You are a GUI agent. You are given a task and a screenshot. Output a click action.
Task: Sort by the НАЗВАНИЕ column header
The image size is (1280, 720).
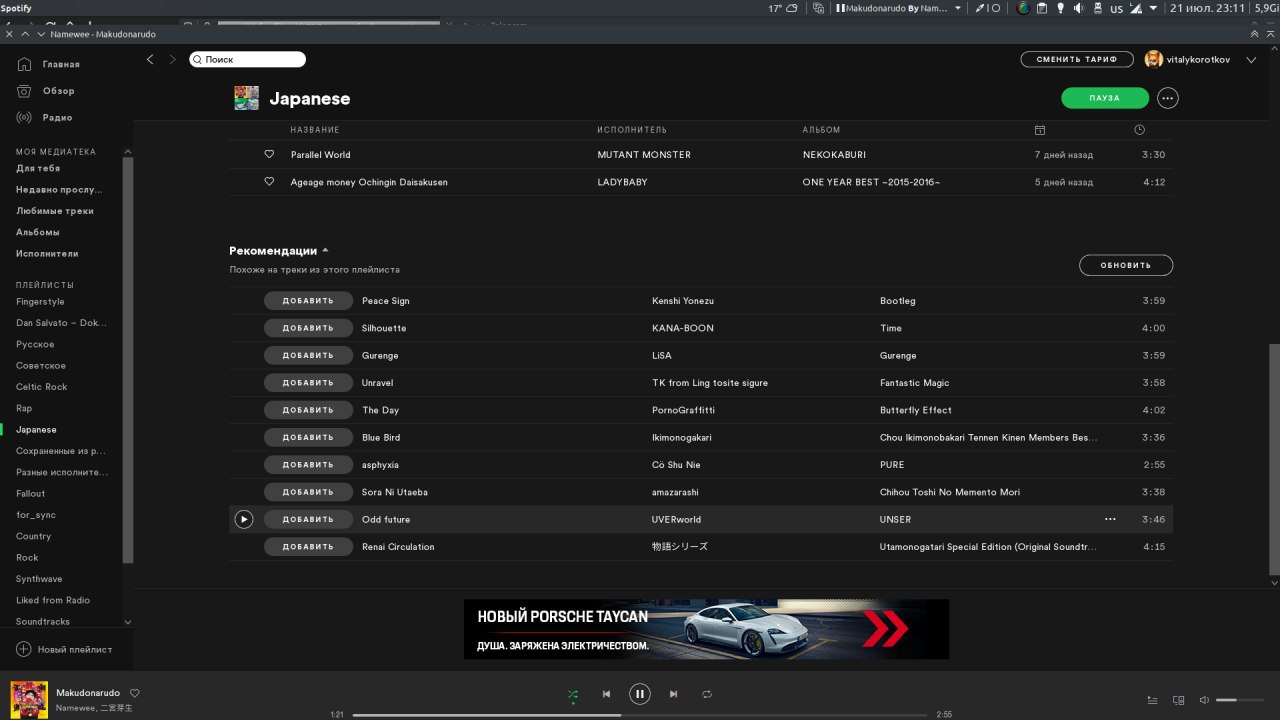tap(315, 130)
